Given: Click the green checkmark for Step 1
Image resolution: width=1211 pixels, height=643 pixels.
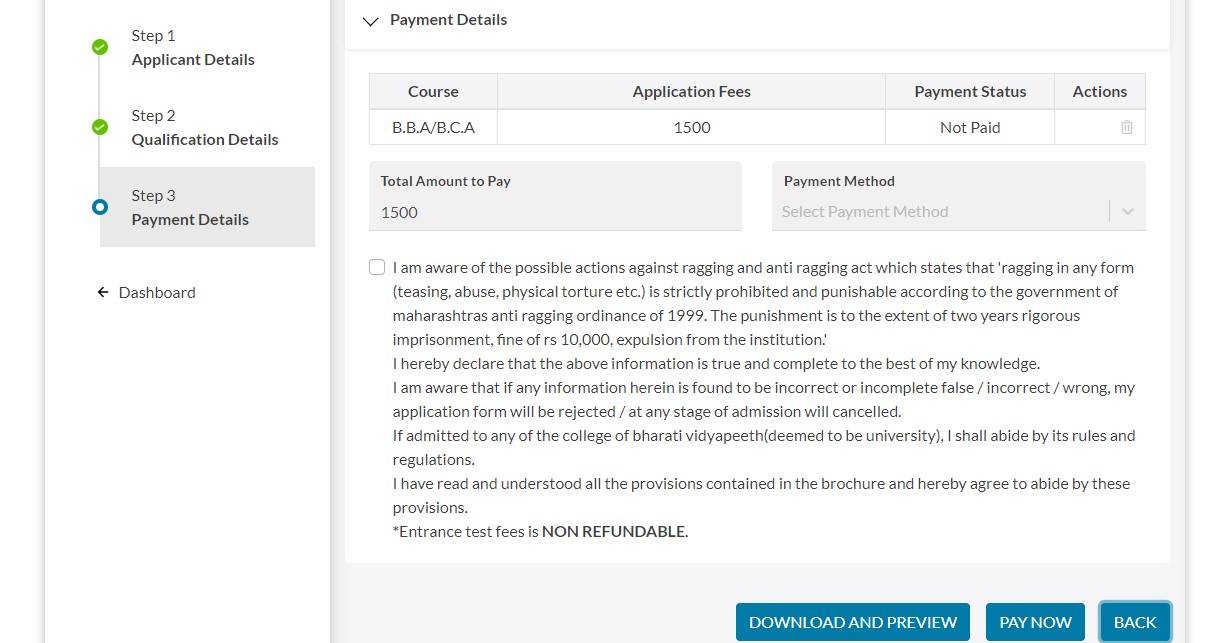Looking at the screenshot, I should click(x=99, y=47).
